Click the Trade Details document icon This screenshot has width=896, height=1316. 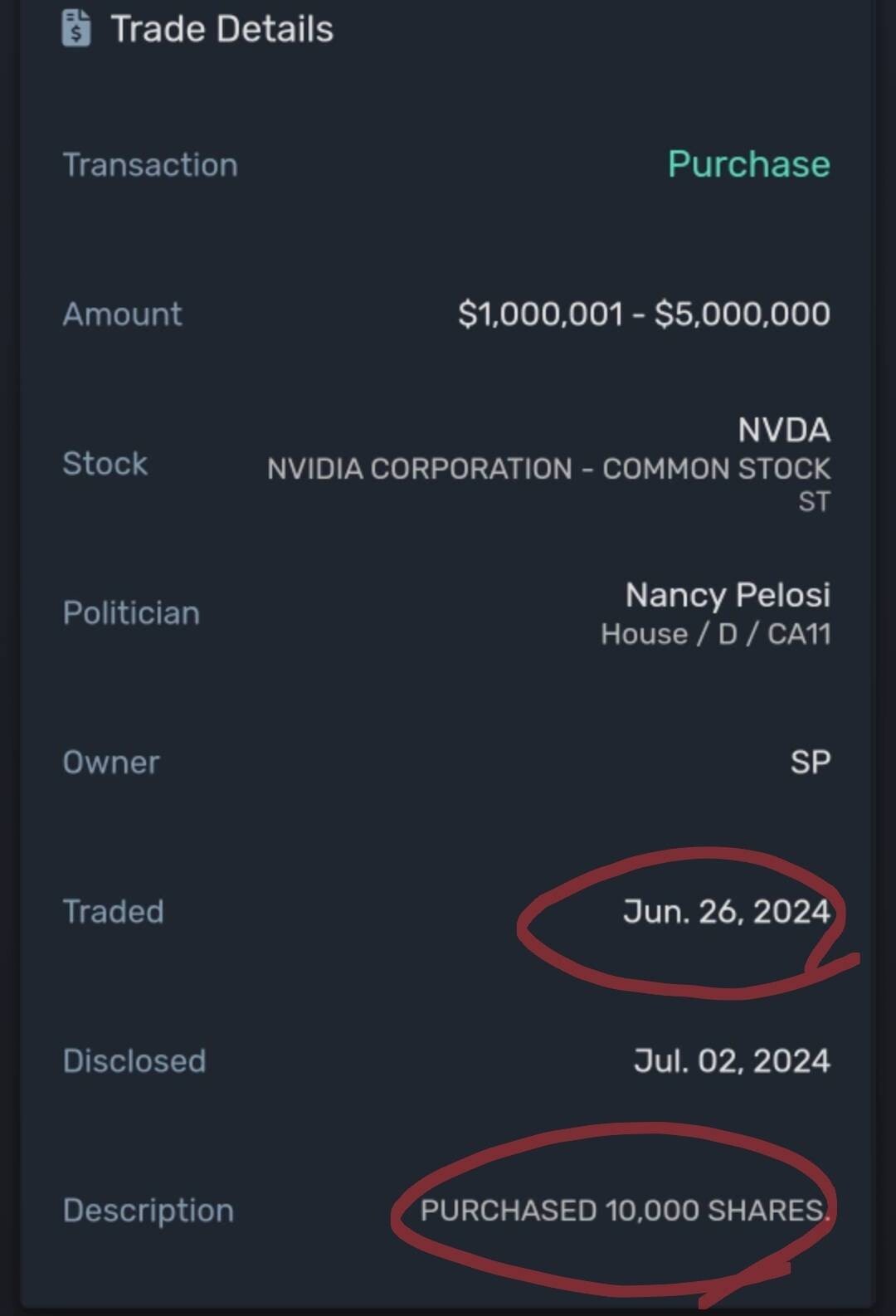76,29
